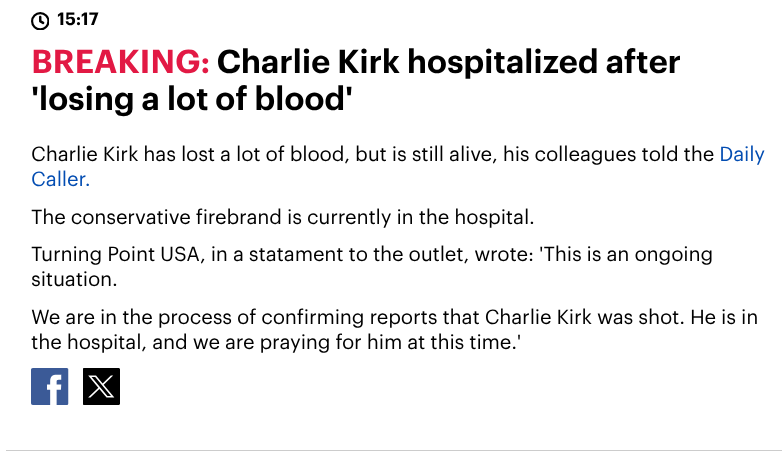
Task: Click the clock icon beside 15:17
Action: [40, 20]
